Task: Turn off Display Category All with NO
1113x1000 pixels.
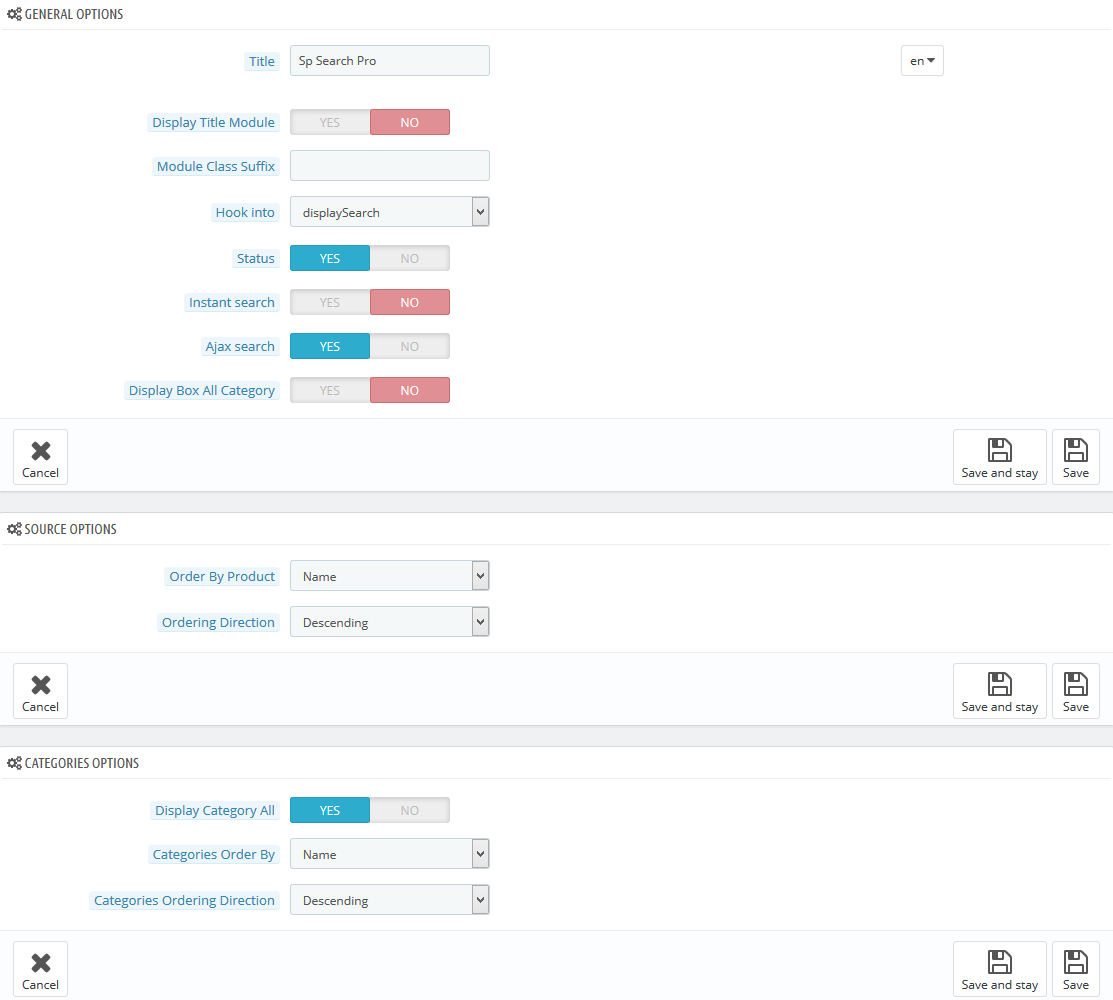Action: (410, 811)
